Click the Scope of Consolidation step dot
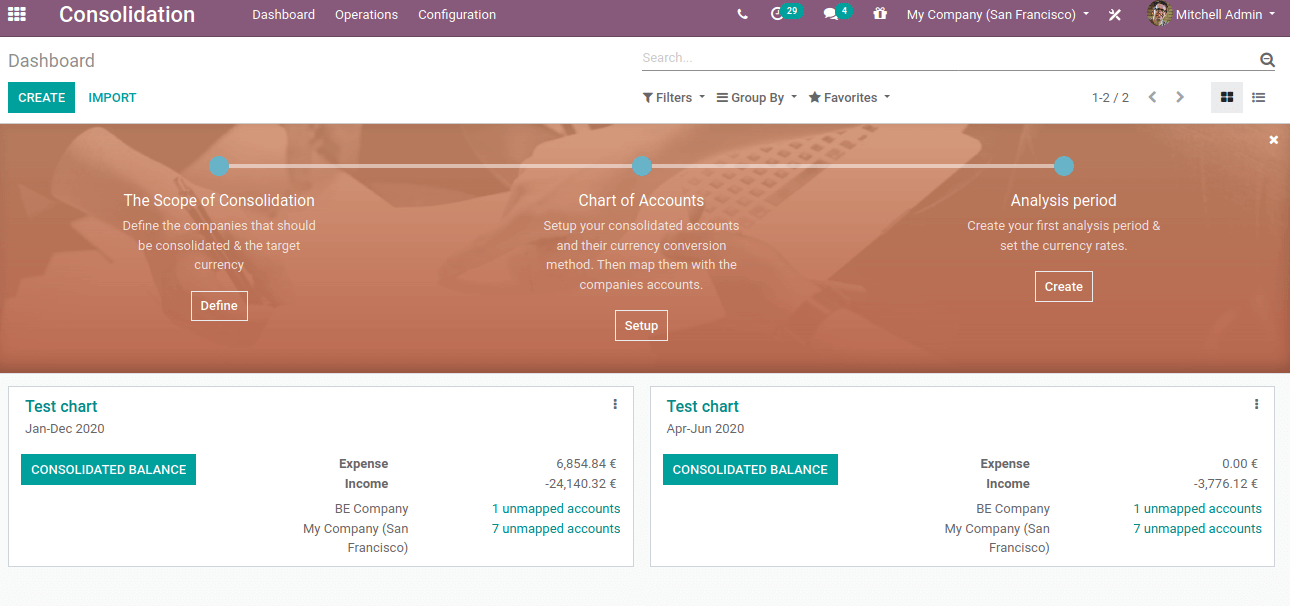The image size is (1290, 606). 219,166
